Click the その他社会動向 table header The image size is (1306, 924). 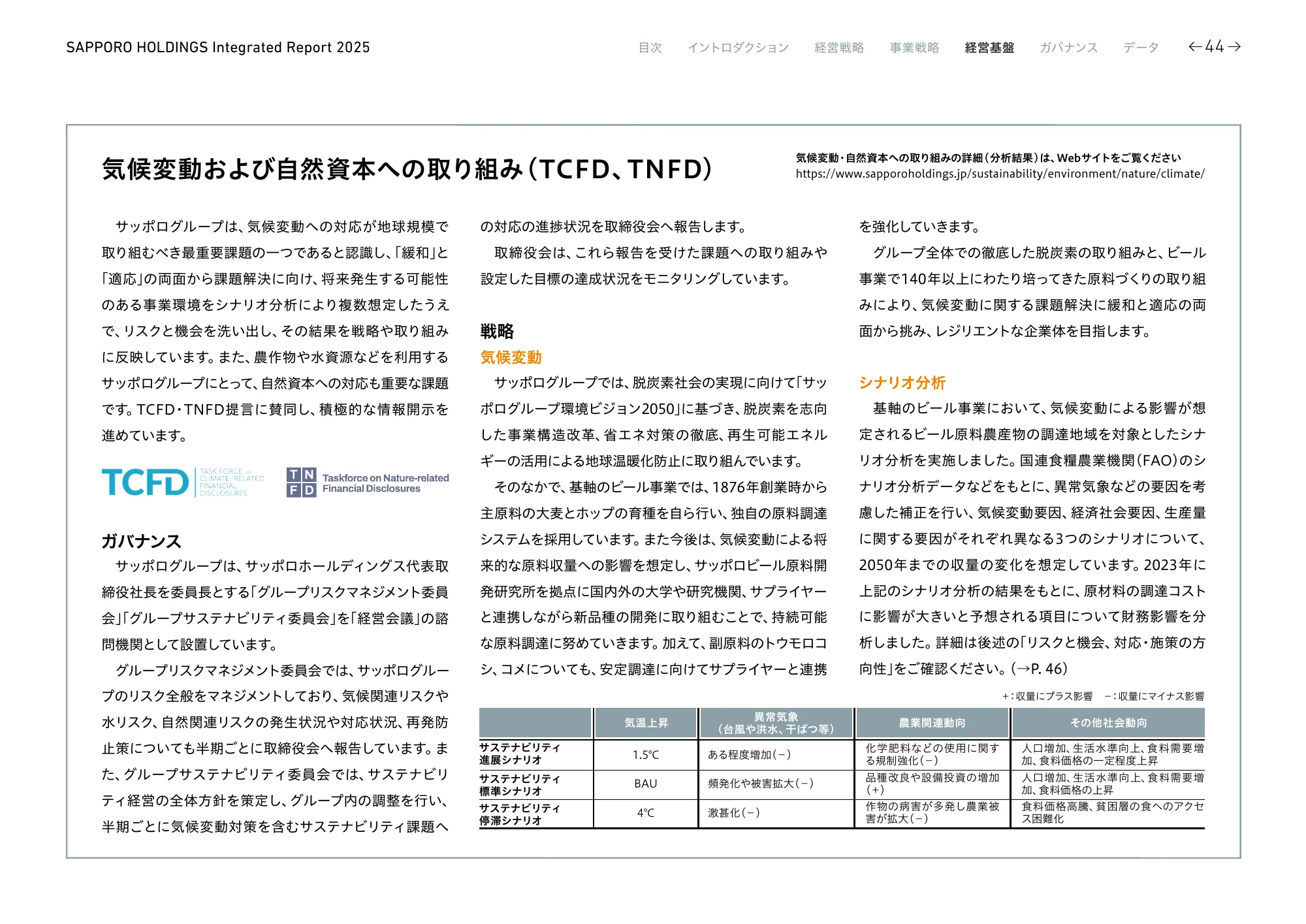pos(1107,723)
